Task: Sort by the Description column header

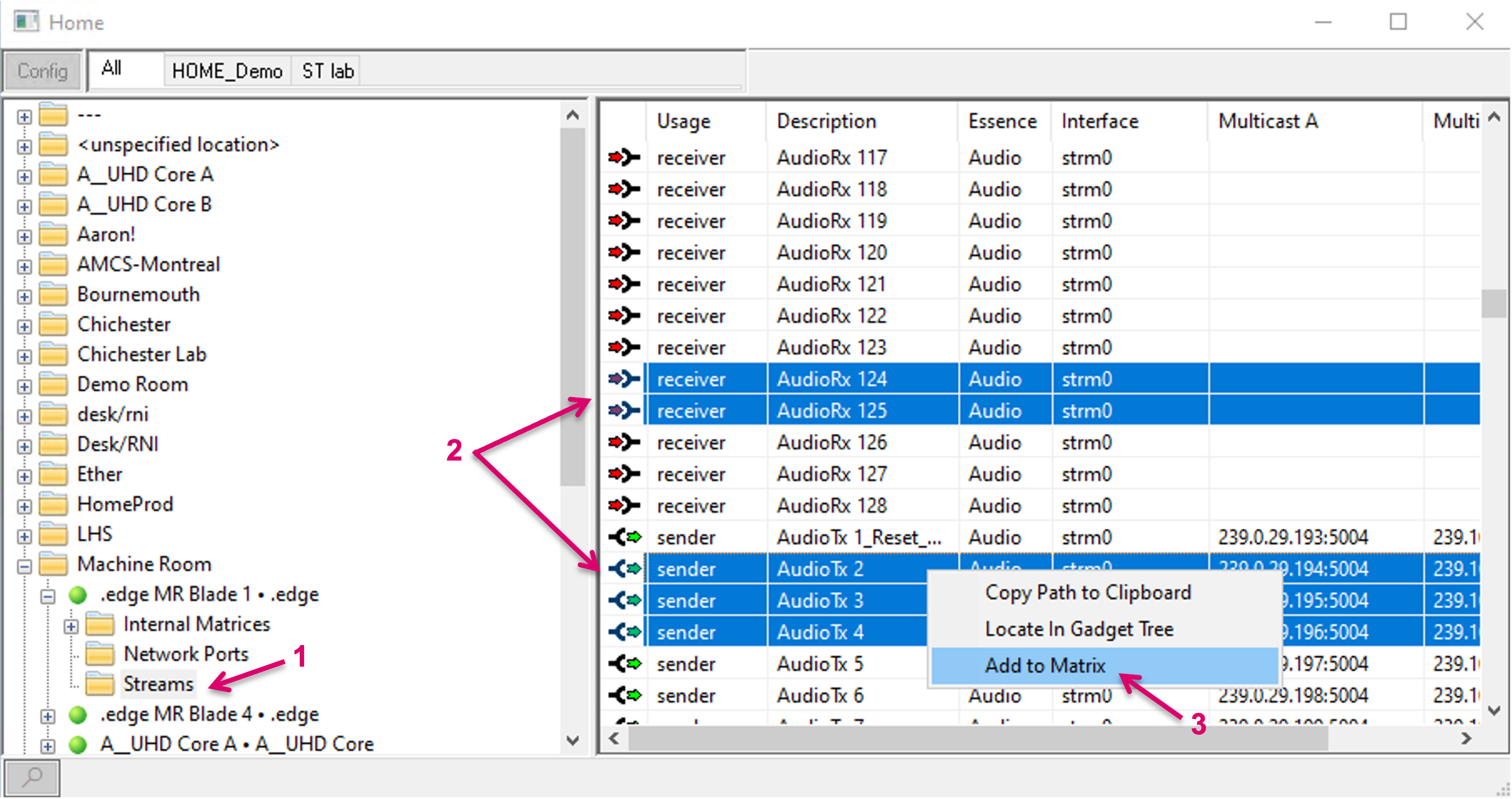Action: [826, 121]
